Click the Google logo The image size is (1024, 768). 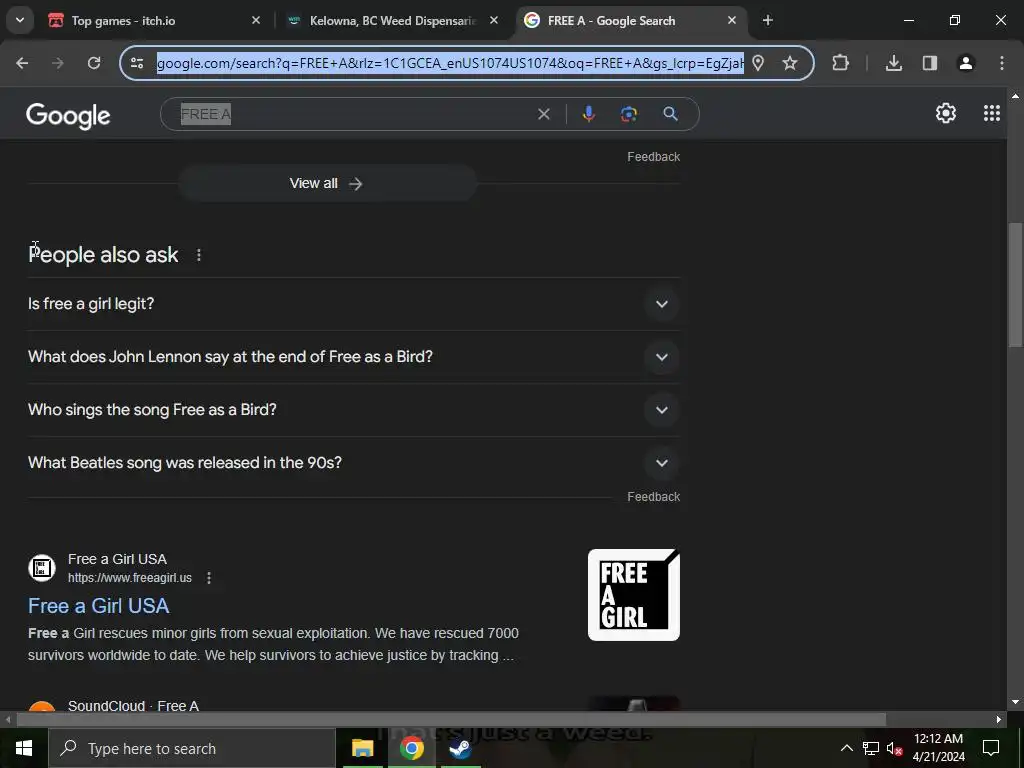pos(69,116)
